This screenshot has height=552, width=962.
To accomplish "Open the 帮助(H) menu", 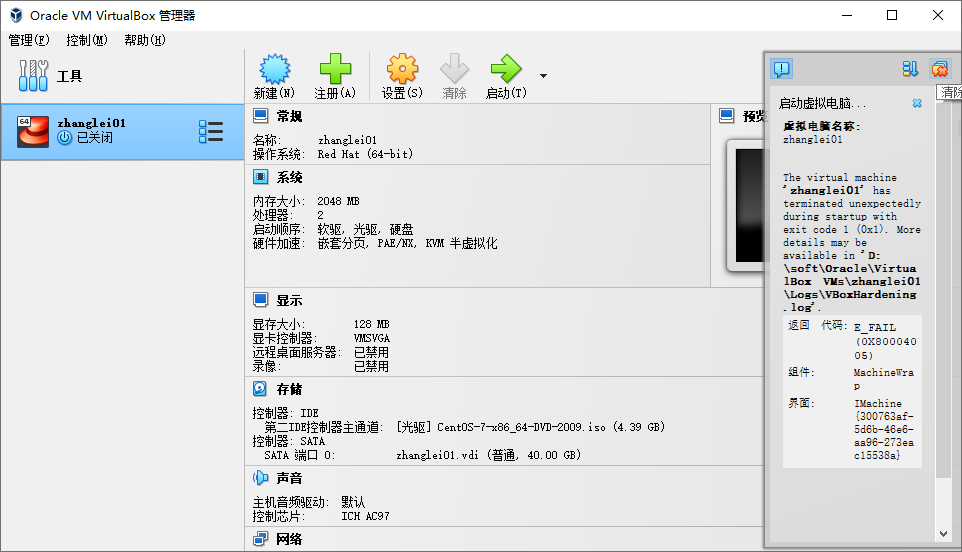I will tap(145, 40).
